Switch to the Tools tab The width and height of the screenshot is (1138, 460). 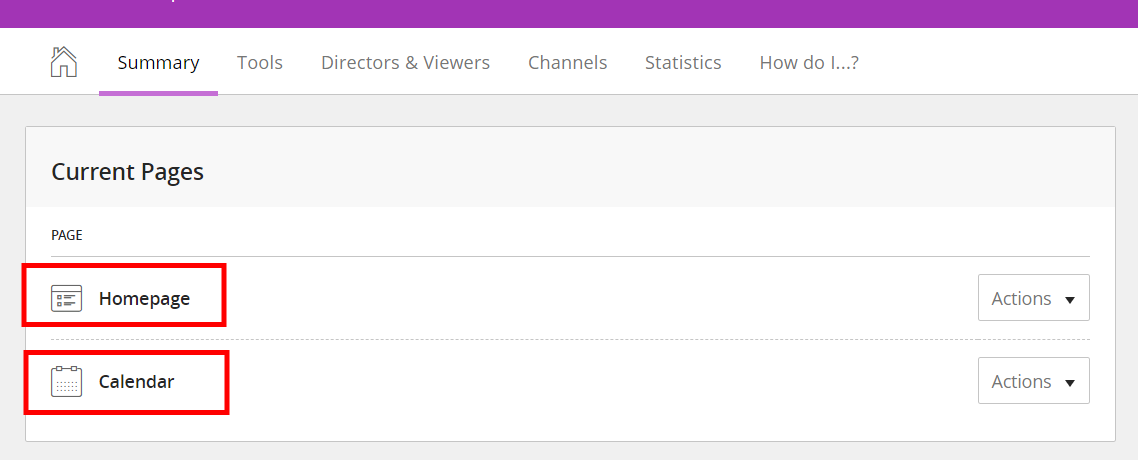[x=260, y=62]
